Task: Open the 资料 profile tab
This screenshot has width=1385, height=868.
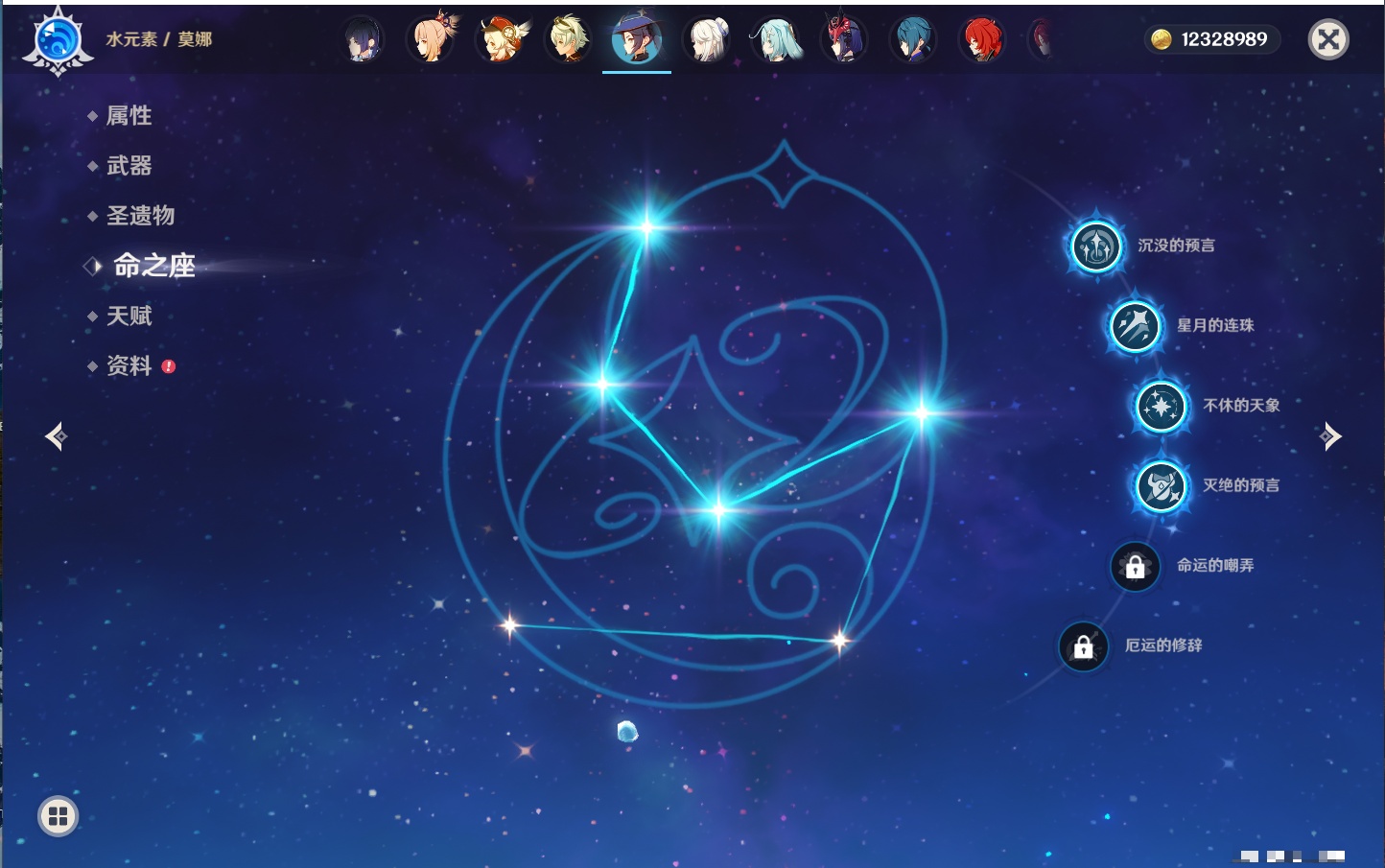Action: (x=129, y=365)
